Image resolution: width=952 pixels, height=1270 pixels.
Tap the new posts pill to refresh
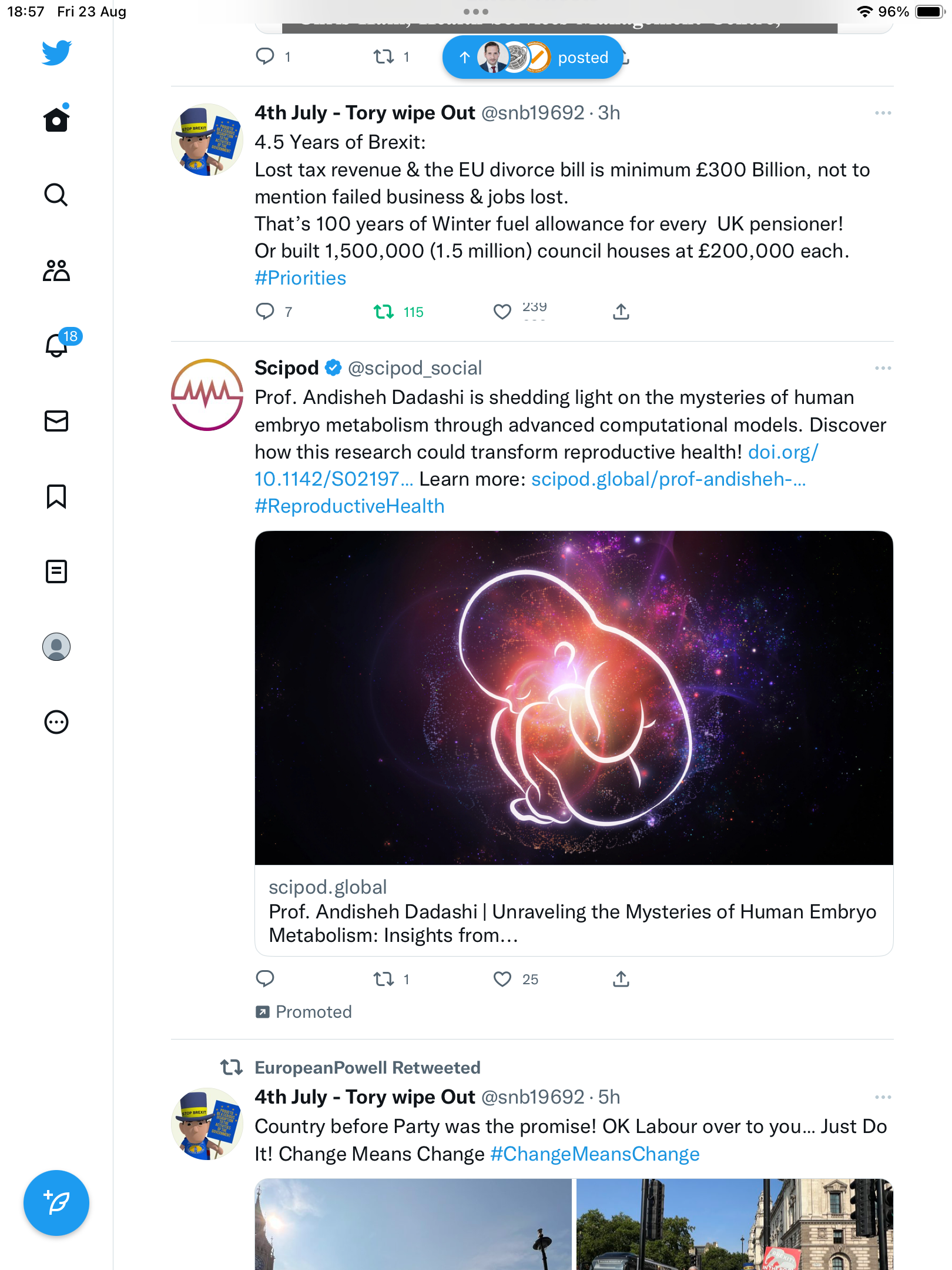(x=533, y=57)
